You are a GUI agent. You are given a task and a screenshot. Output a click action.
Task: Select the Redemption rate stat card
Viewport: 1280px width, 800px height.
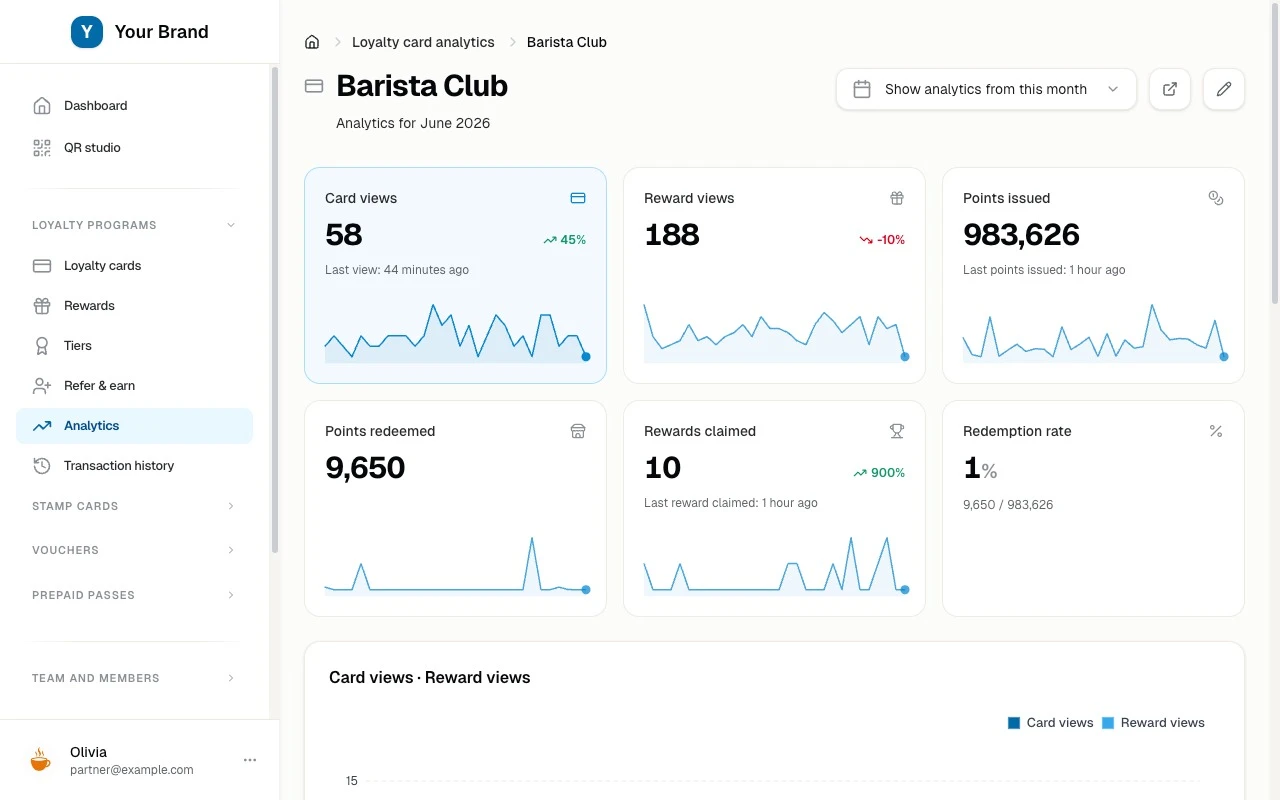[x=1093, y=508]
